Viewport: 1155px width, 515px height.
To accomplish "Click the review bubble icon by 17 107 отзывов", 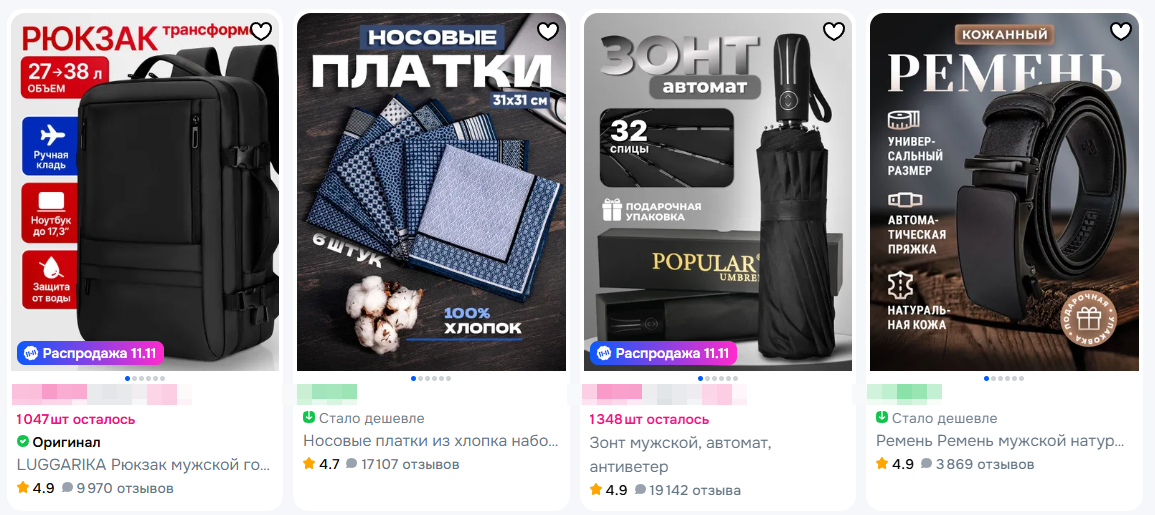I will pyautogui.click(x=351, y=464).
